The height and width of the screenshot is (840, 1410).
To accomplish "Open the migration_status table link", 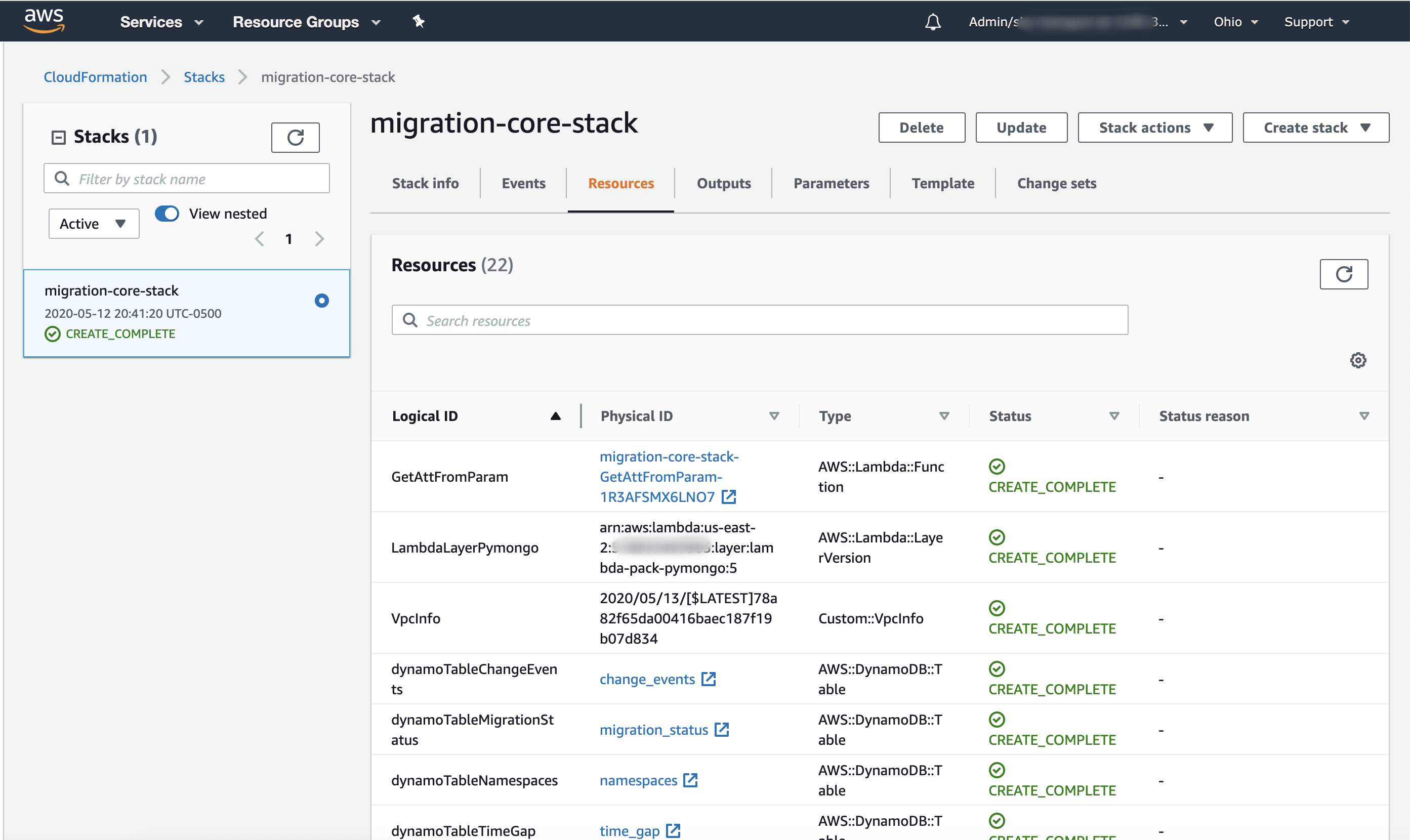I will (654, 730).
